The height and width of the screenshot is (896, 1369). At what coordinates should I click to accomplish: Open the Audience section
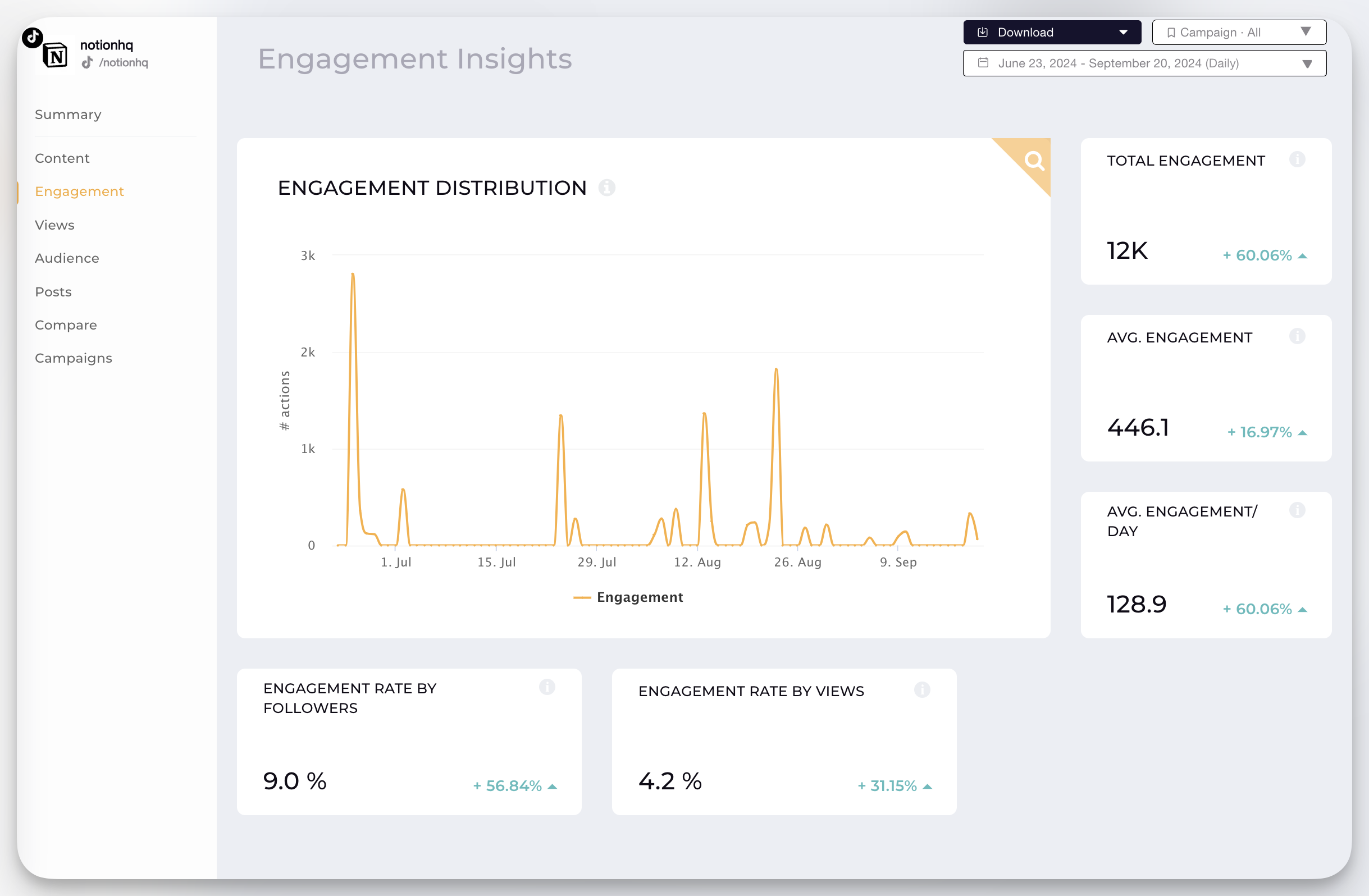[67, 258]
